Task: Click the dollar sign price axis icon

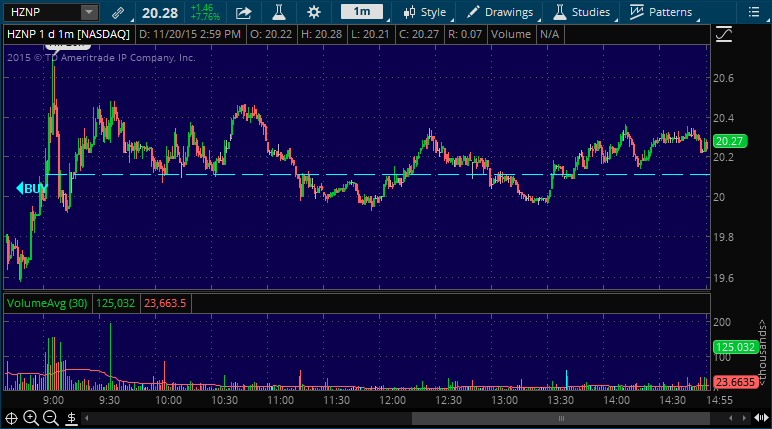Action: tap(71, 419)
